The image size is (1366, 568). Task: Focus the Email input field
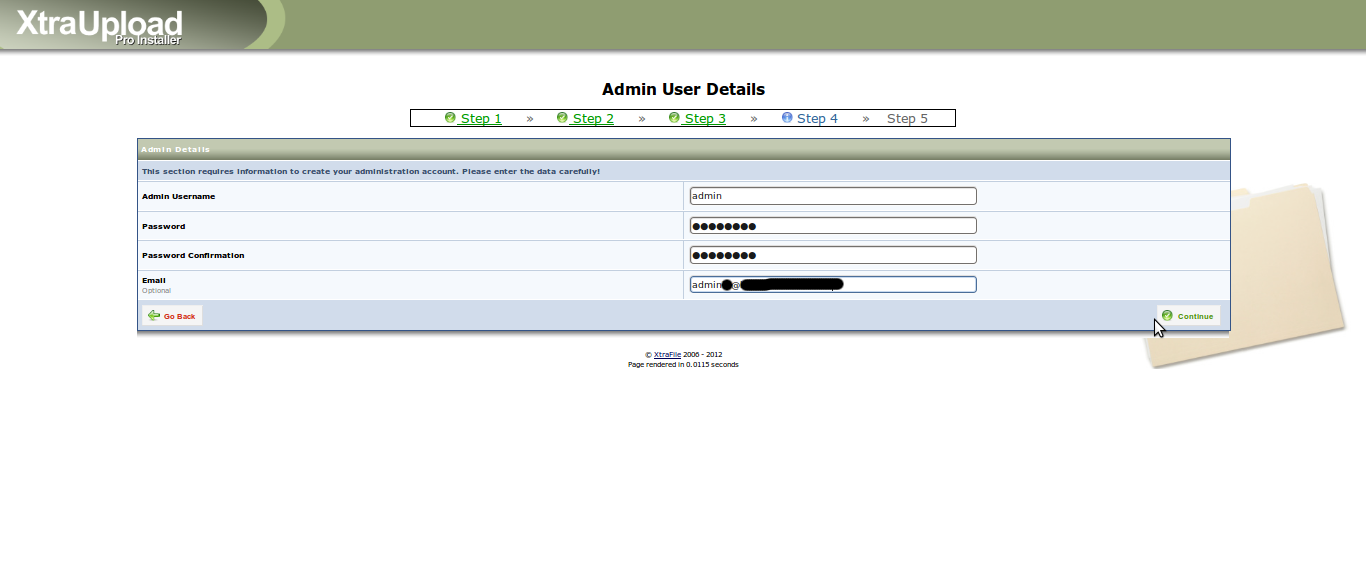coord(833,285)
